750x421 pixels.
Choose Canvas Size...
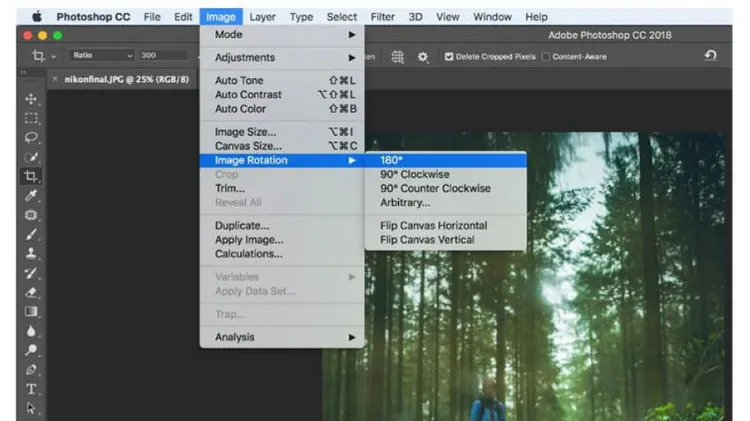282,146
